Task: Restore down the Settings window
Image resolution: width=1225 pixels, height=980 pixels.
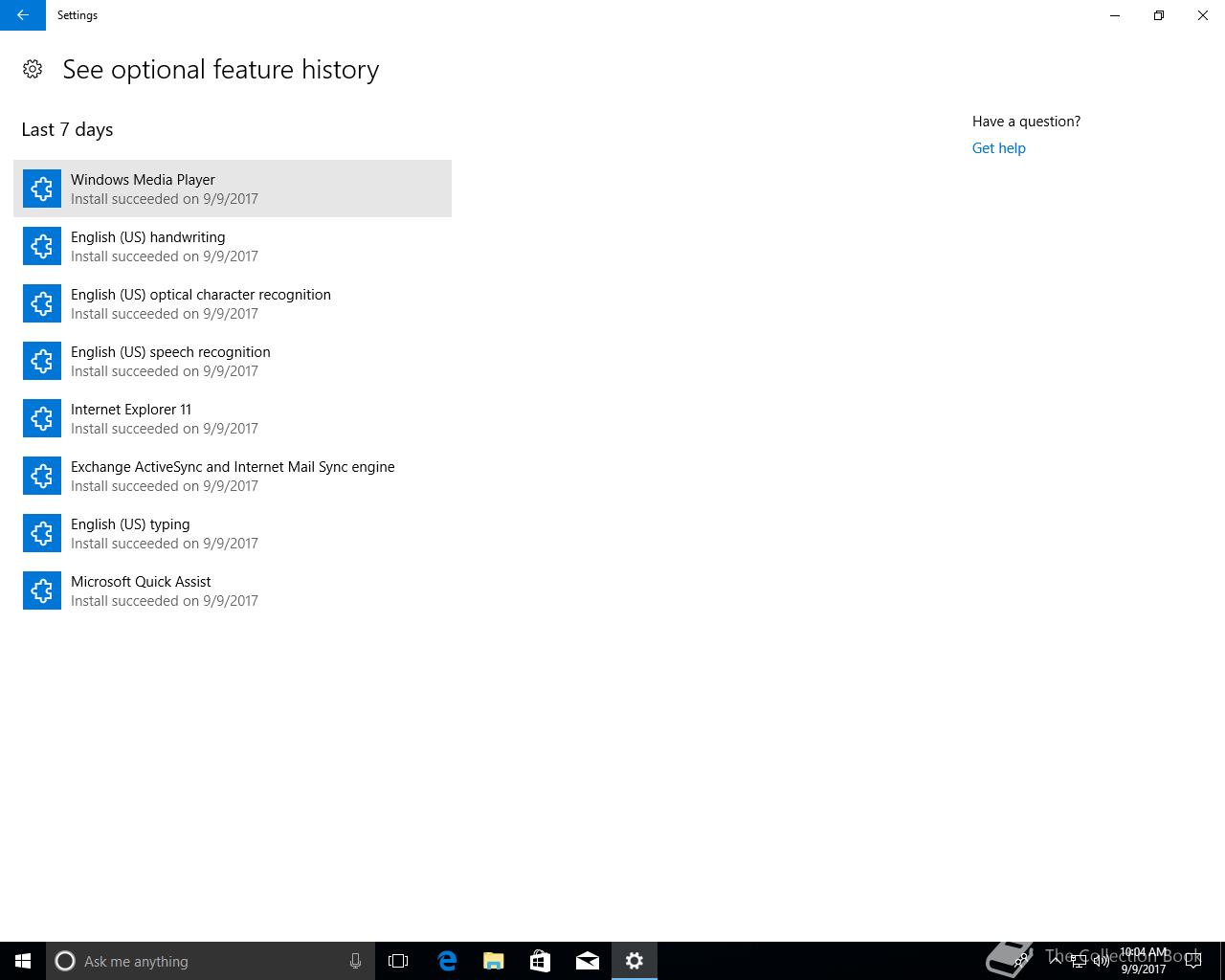Action: pyautogui.click(x=1159, y=15)
